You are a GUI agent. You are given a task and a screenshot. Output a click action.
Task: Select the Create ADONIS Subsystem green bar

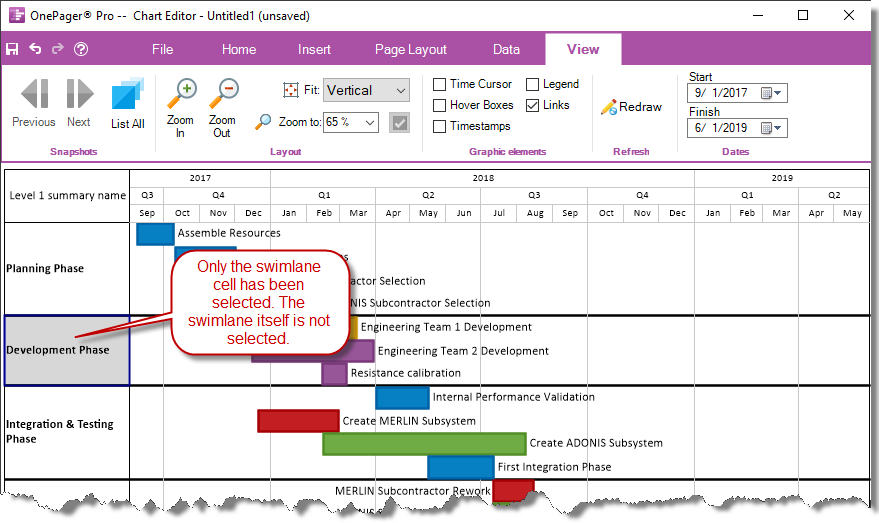coord(424,444)
